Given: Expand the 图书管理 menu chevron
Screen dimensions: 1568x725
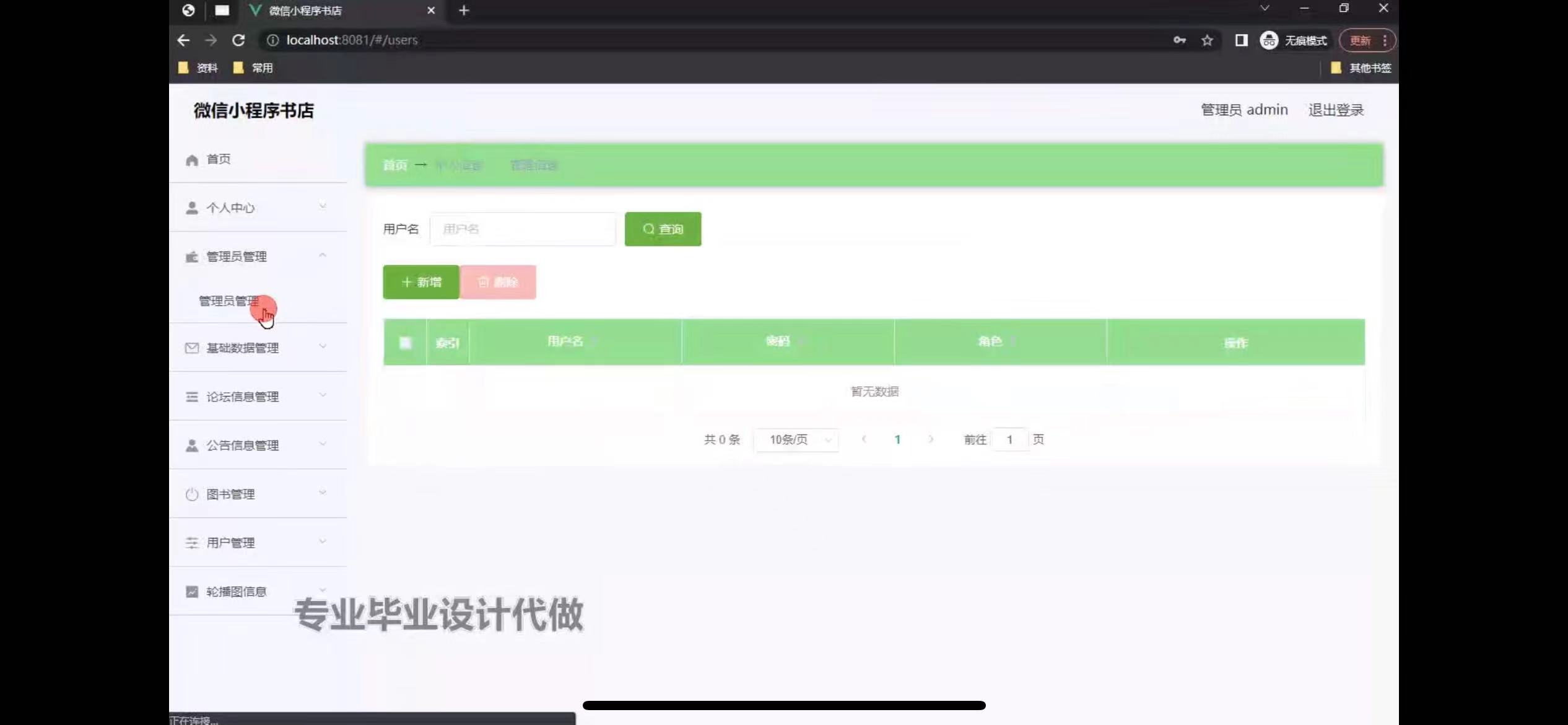Looking at the screenshot, I should 323,493.
